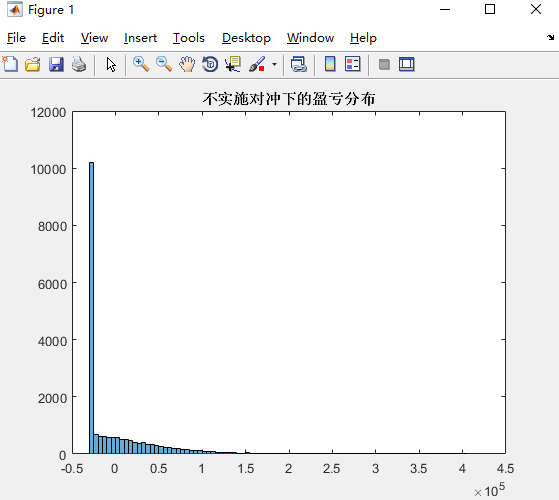Open the Insert menu
Image resolution: width=559 pixels, height=500 pixels.
pyautogui.click(x=140, y=38)
